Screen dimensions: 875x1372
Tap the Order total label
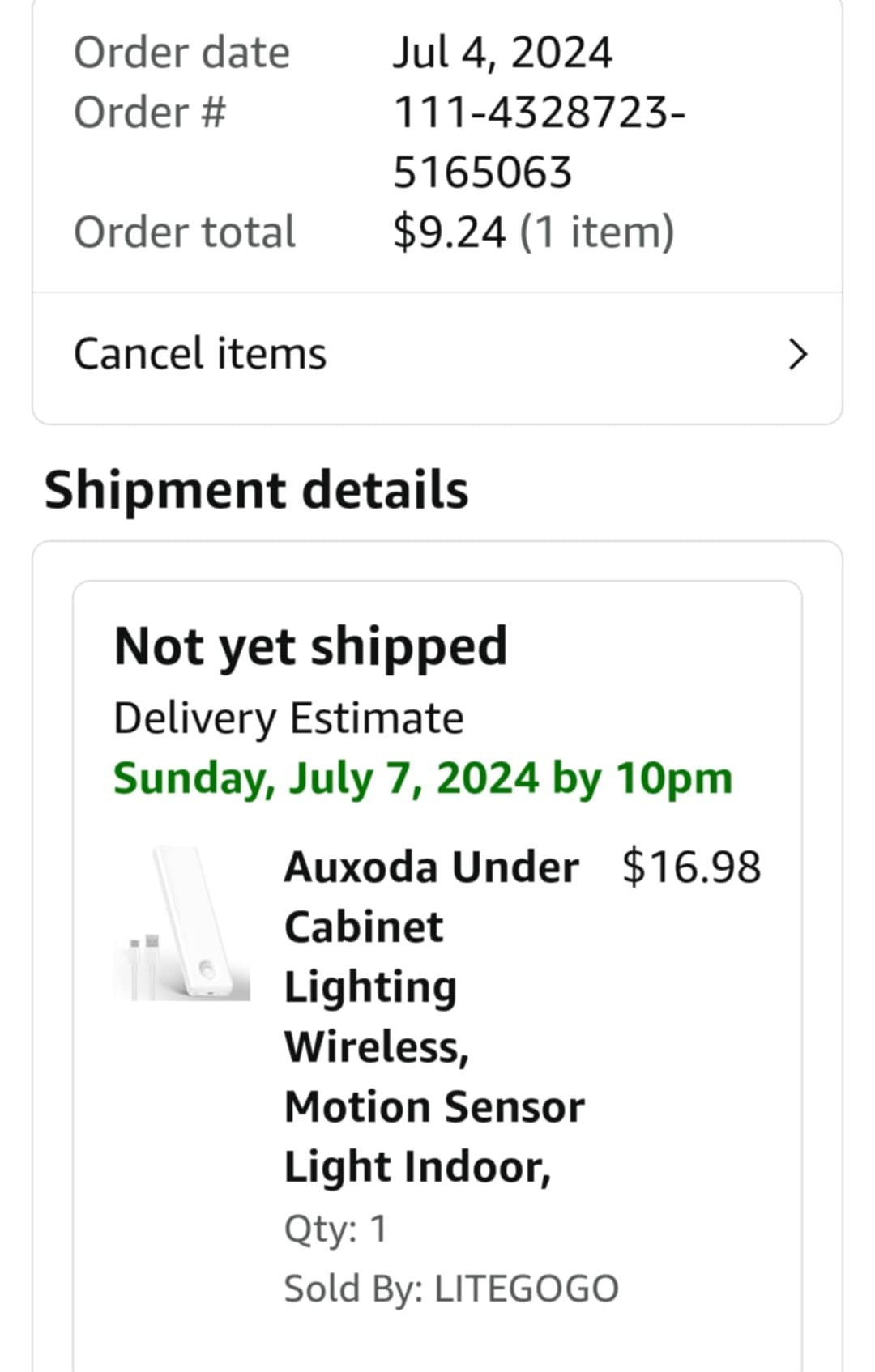(185, 232)
